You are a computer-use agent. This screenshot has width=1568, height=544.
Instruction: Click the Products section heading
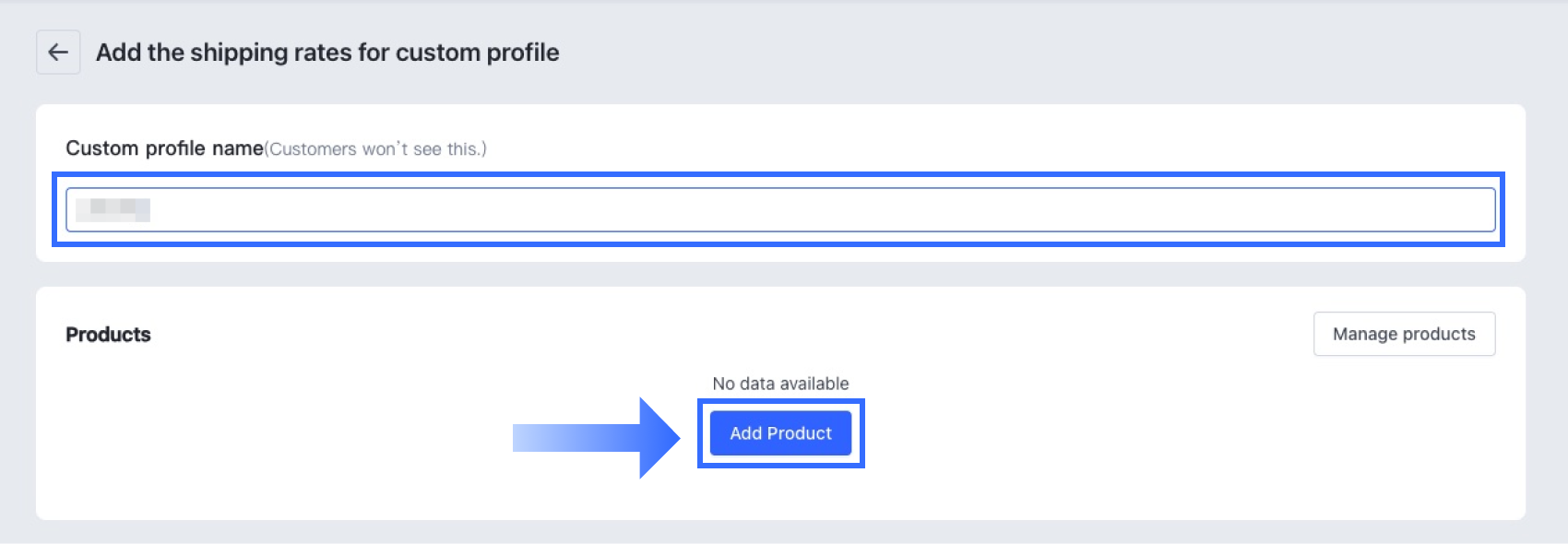(x=108, y=335)
